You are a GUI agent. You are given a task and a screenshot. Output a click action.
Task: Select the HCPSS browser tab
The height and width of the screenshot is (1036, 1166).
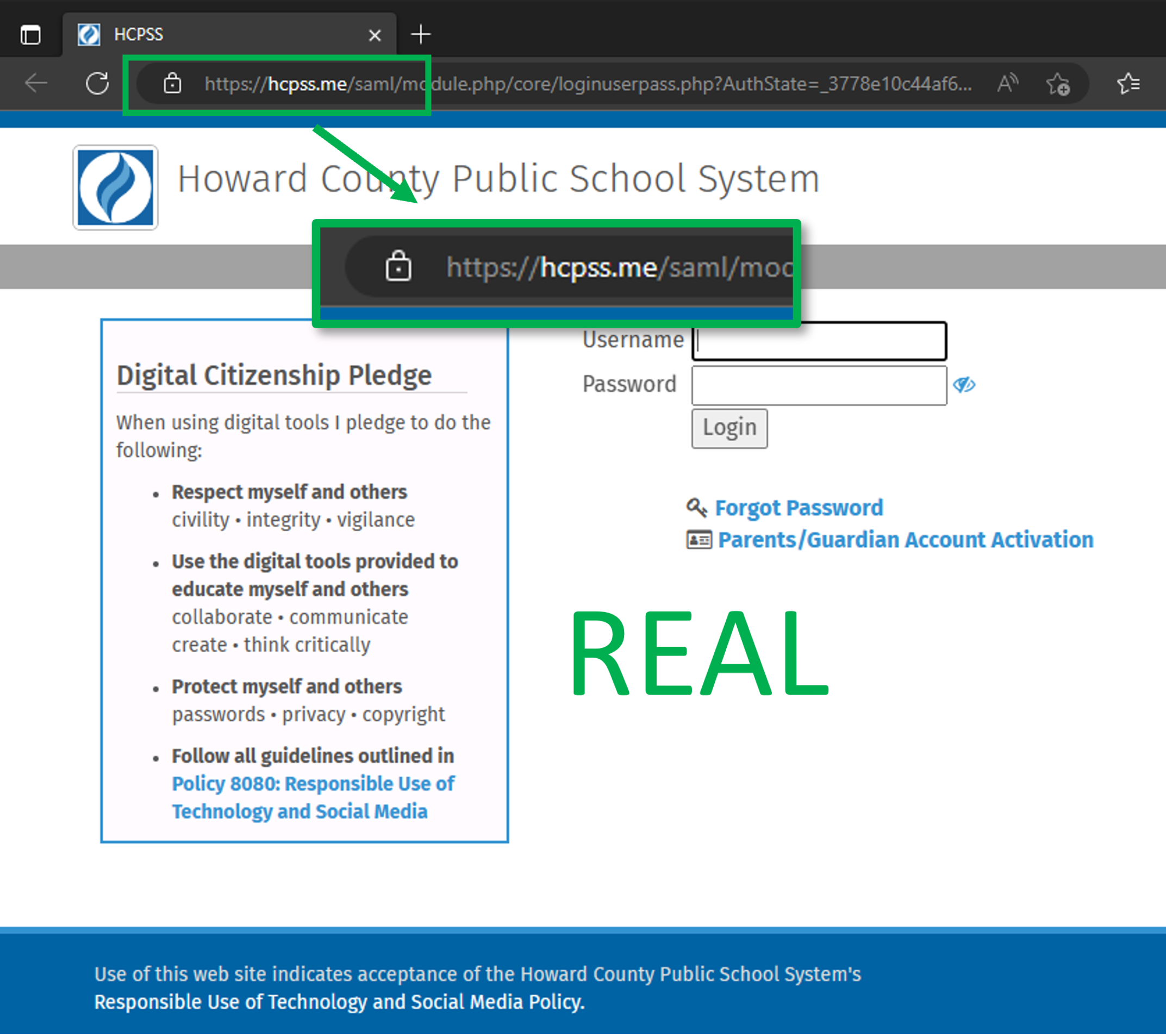coord(229,34)
